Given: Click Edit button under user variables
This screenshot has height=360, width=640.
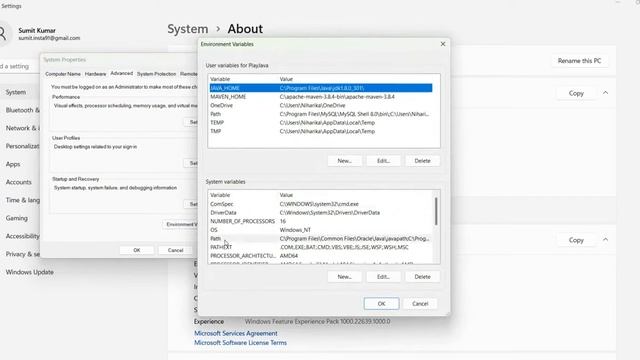Looking at the screenshot, I should pyautogui.click(x=383, y=161).
